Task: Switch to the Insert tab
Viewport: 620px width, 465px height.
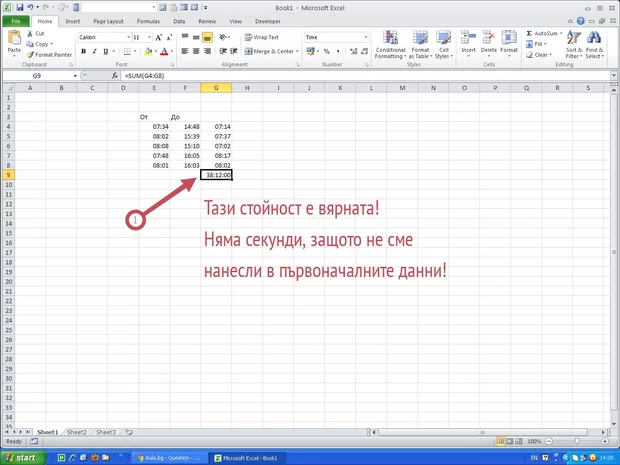Action: 73,21
